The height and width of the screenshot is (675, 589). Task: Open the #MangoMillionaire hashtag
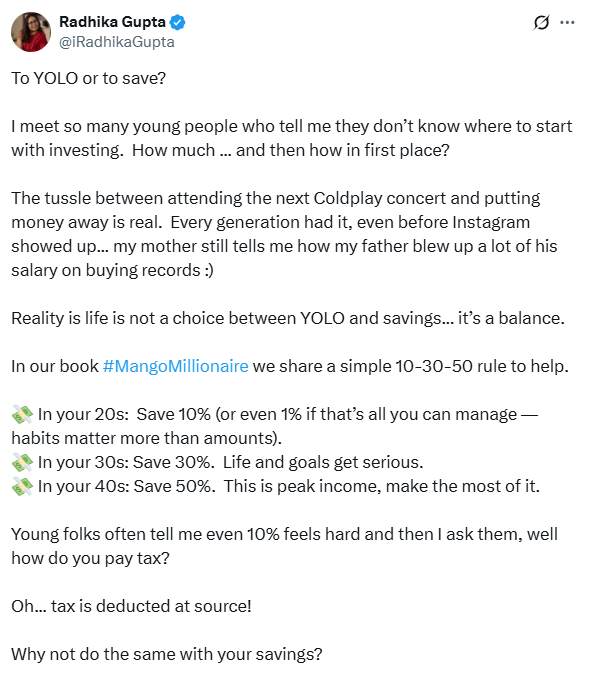(x=176, y=366)
